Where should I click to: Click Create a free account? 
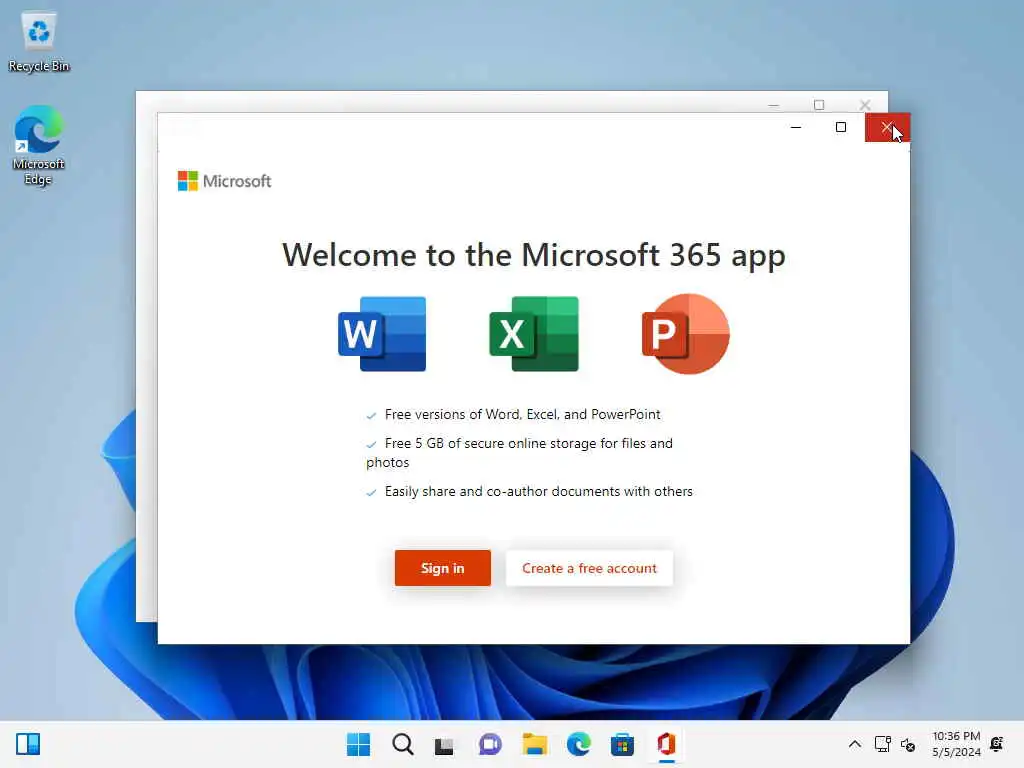589,568
